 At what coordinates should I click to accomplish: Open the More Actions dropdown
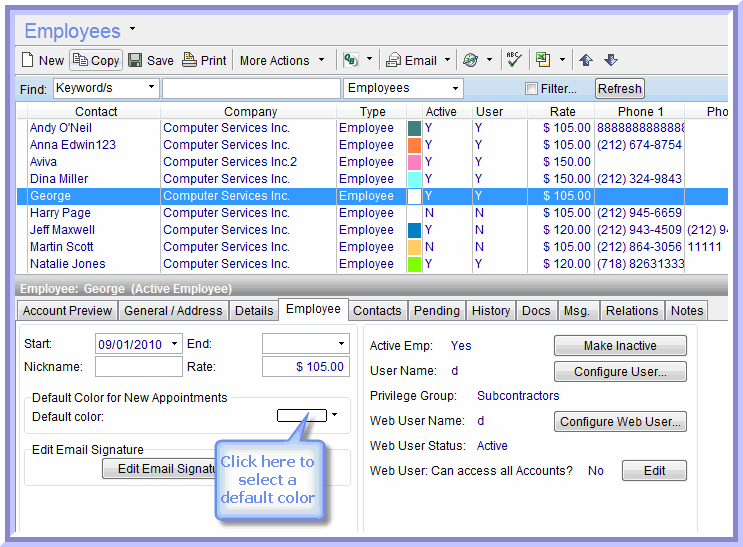click(282, 61)
